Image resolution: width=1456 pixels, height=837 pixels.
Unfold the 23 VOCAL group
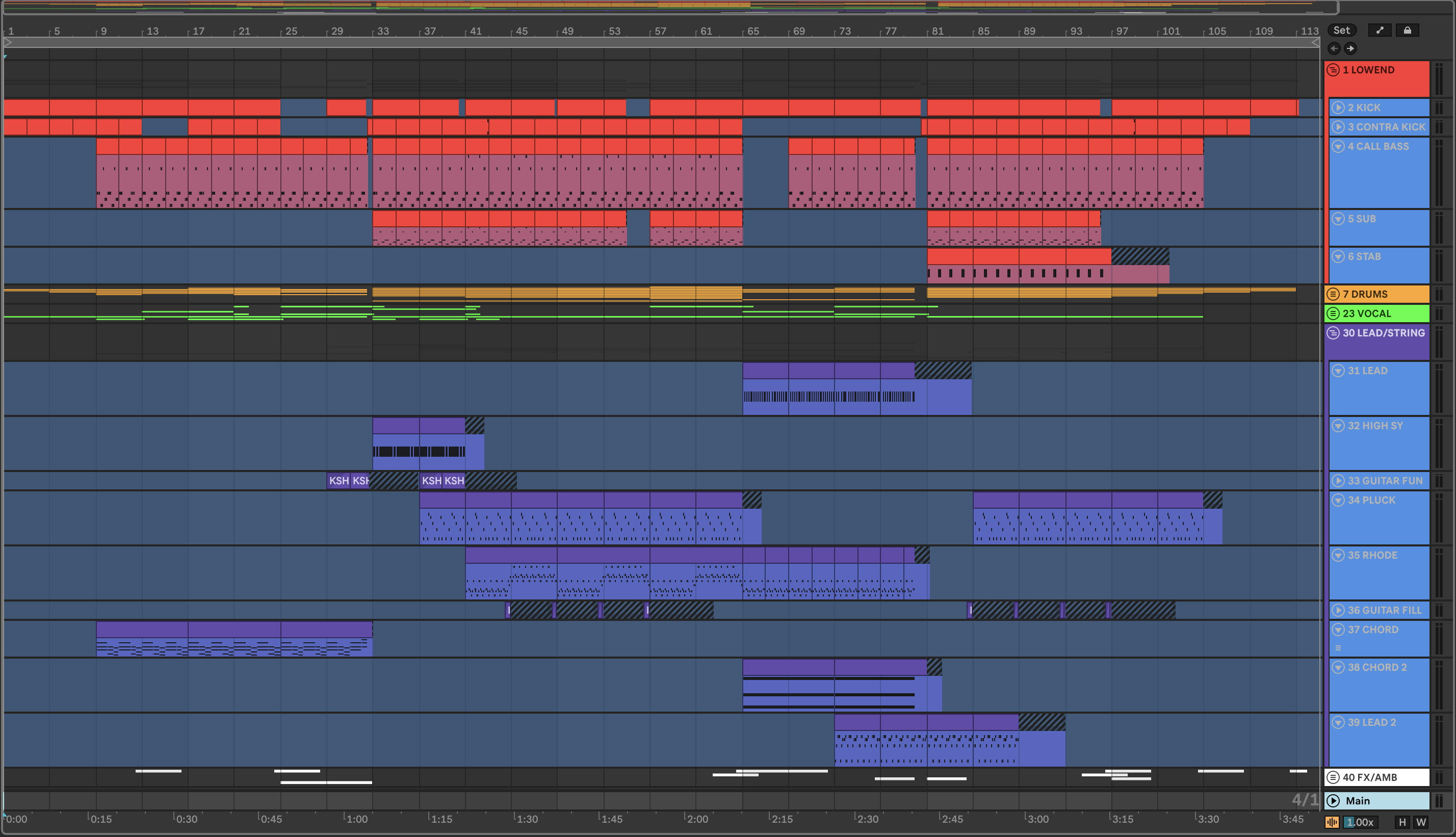tap(1333, 314)
